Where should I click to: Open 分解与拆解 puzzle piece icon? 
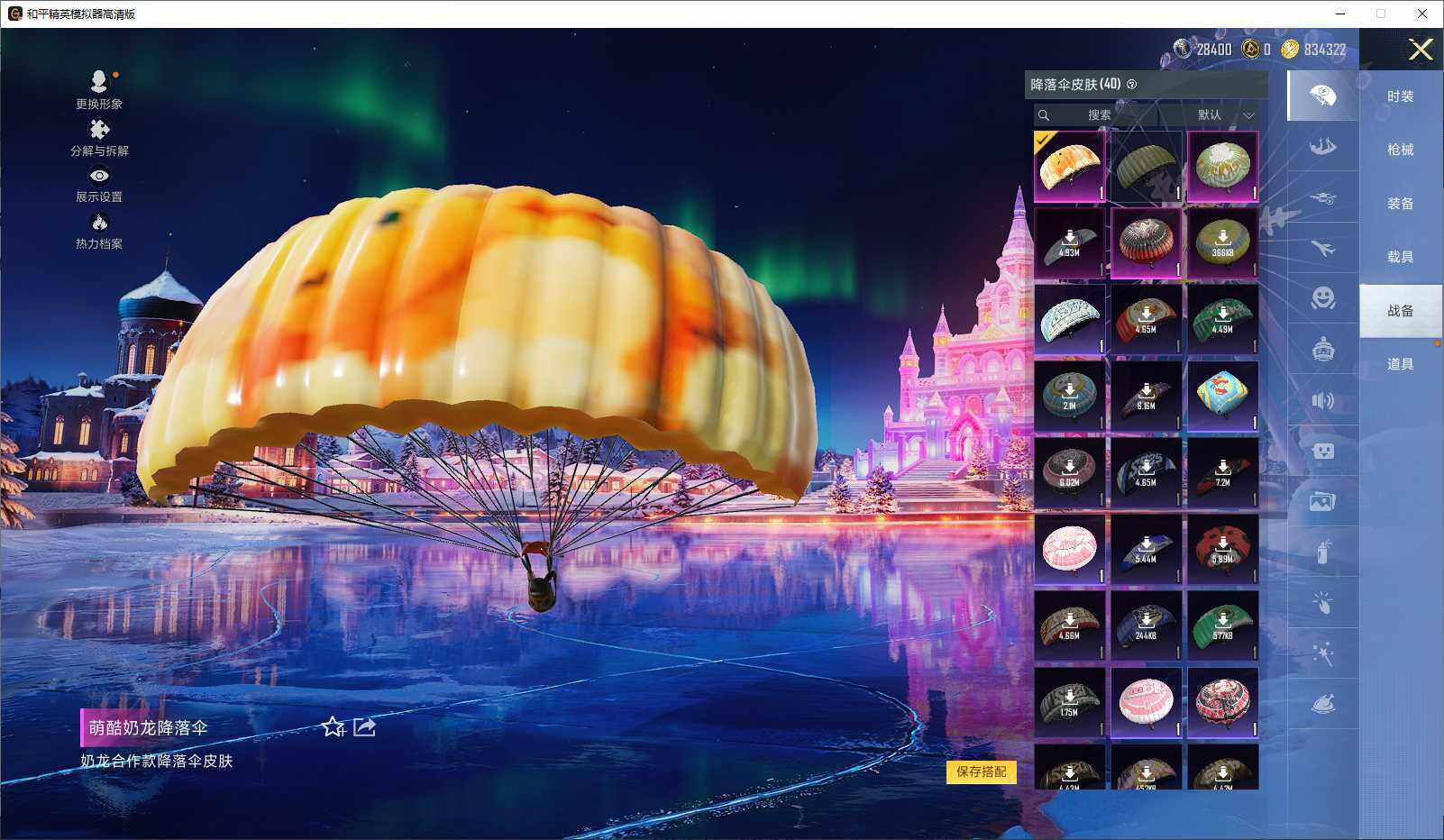coord(99,130)
